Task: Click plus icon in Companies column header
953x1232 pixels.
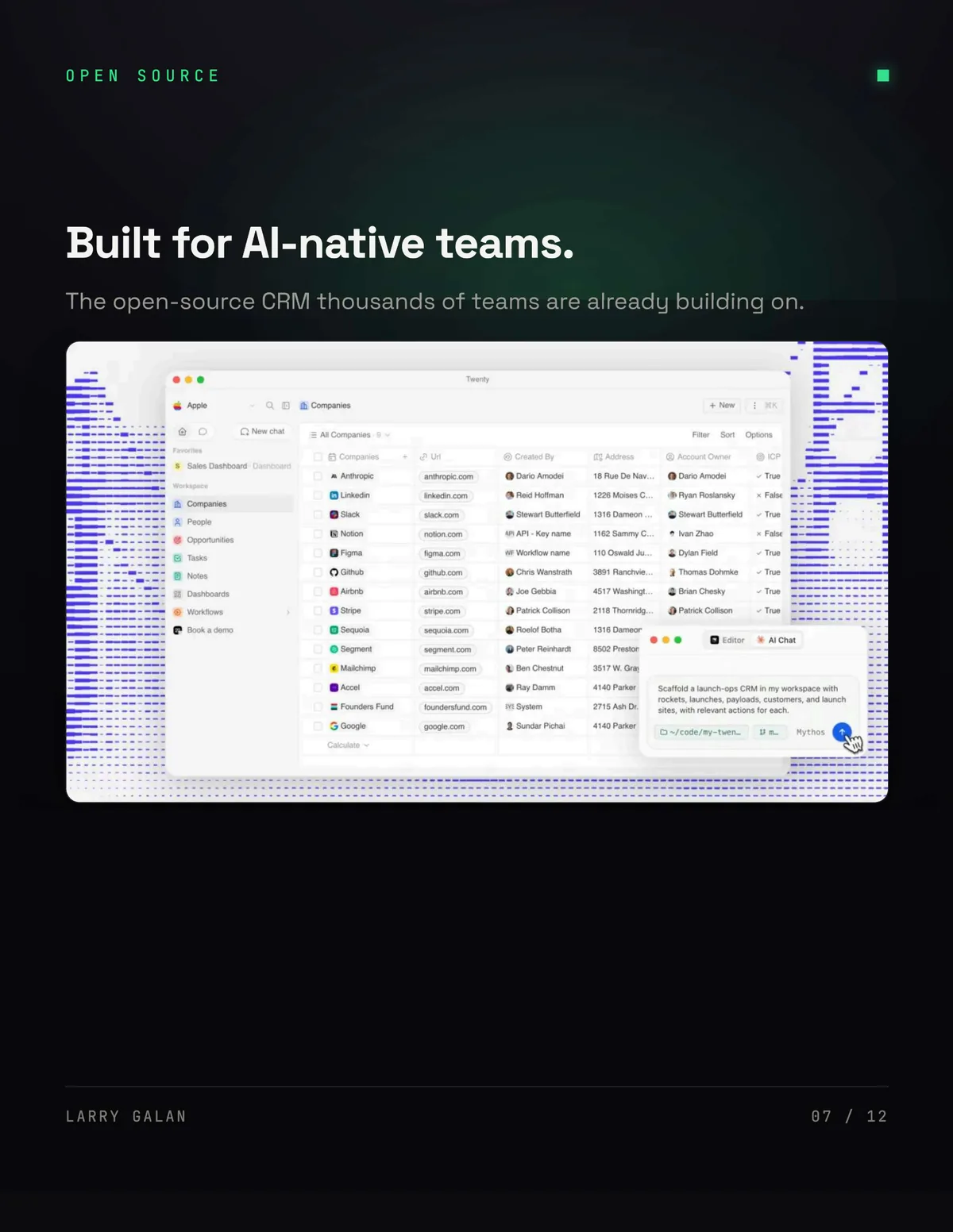Action: (x=405, y=457)
